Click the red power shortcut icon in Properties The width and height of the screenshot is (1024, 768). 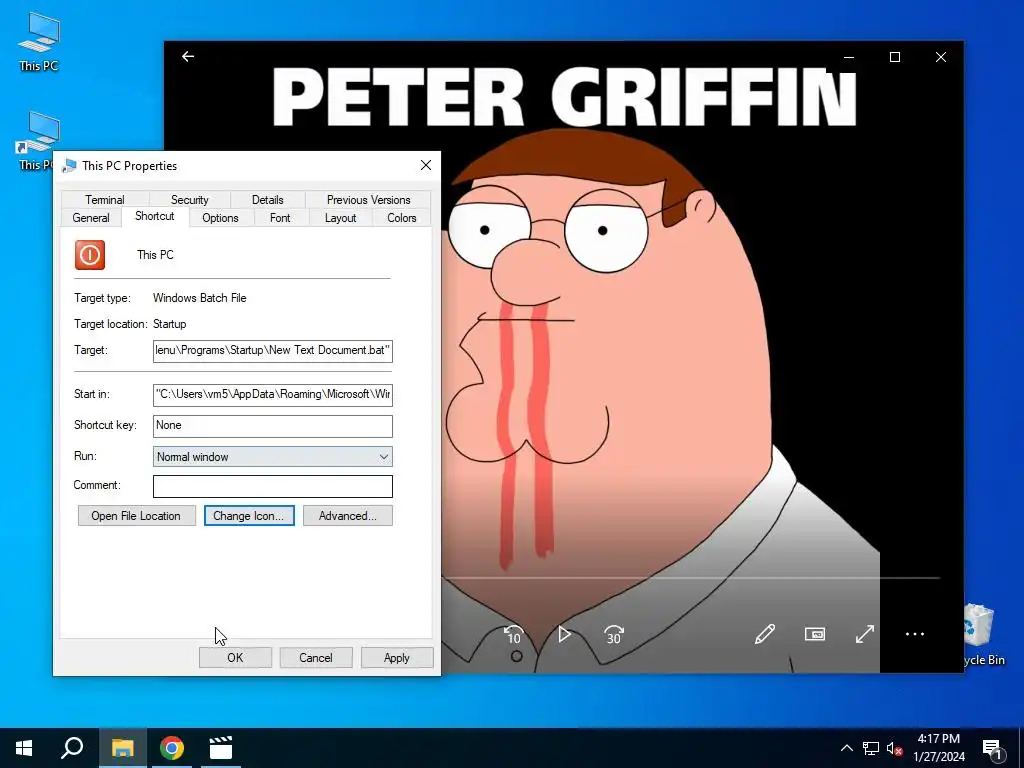(x=90, y=255)
